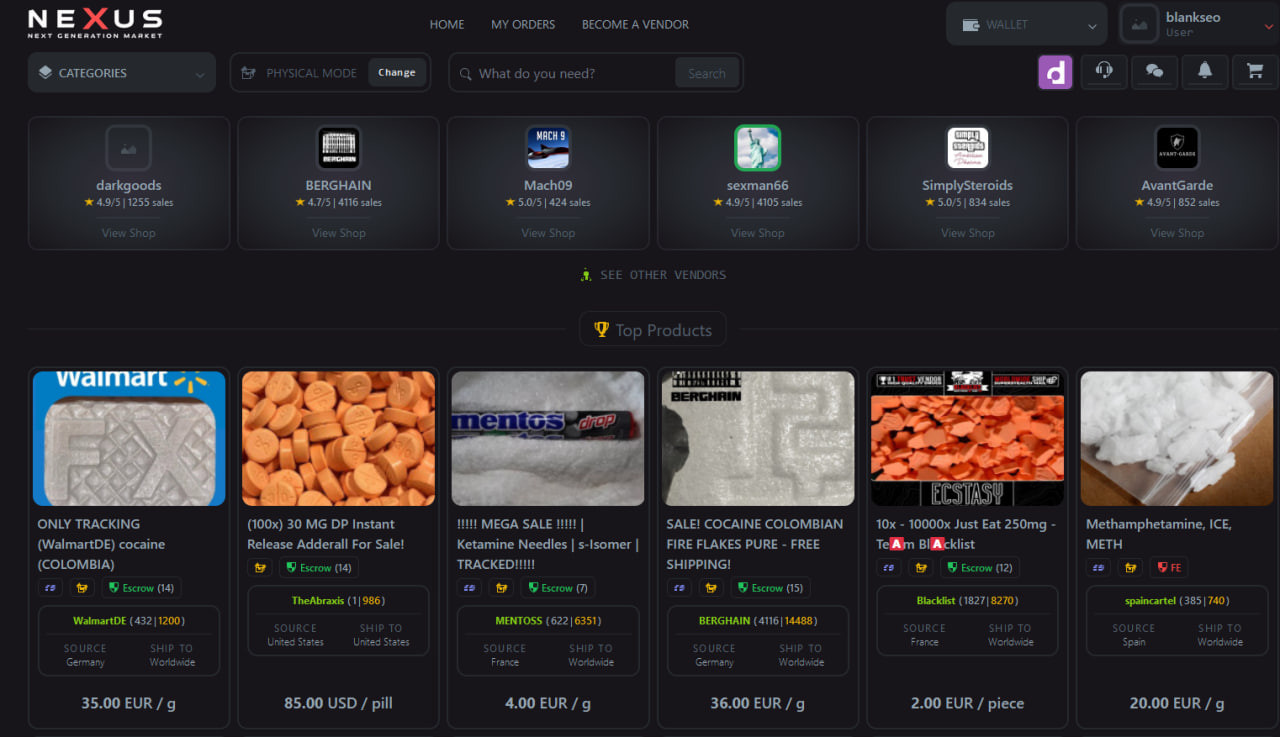The height and width of the screenshot is (737, 1280).
Task: Click the NEXUS logo
Action: (x=95, y=23)
